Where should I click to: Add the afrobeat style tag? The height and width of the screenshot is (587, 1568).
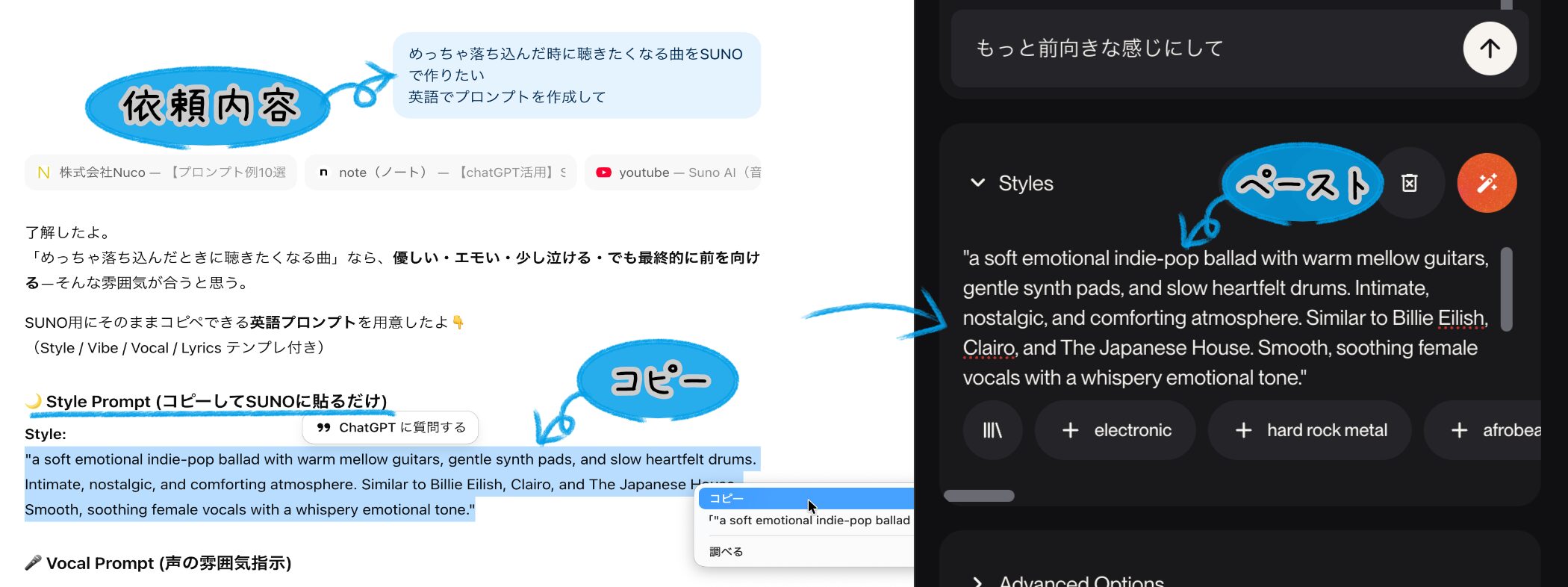tap(1493, 430)
